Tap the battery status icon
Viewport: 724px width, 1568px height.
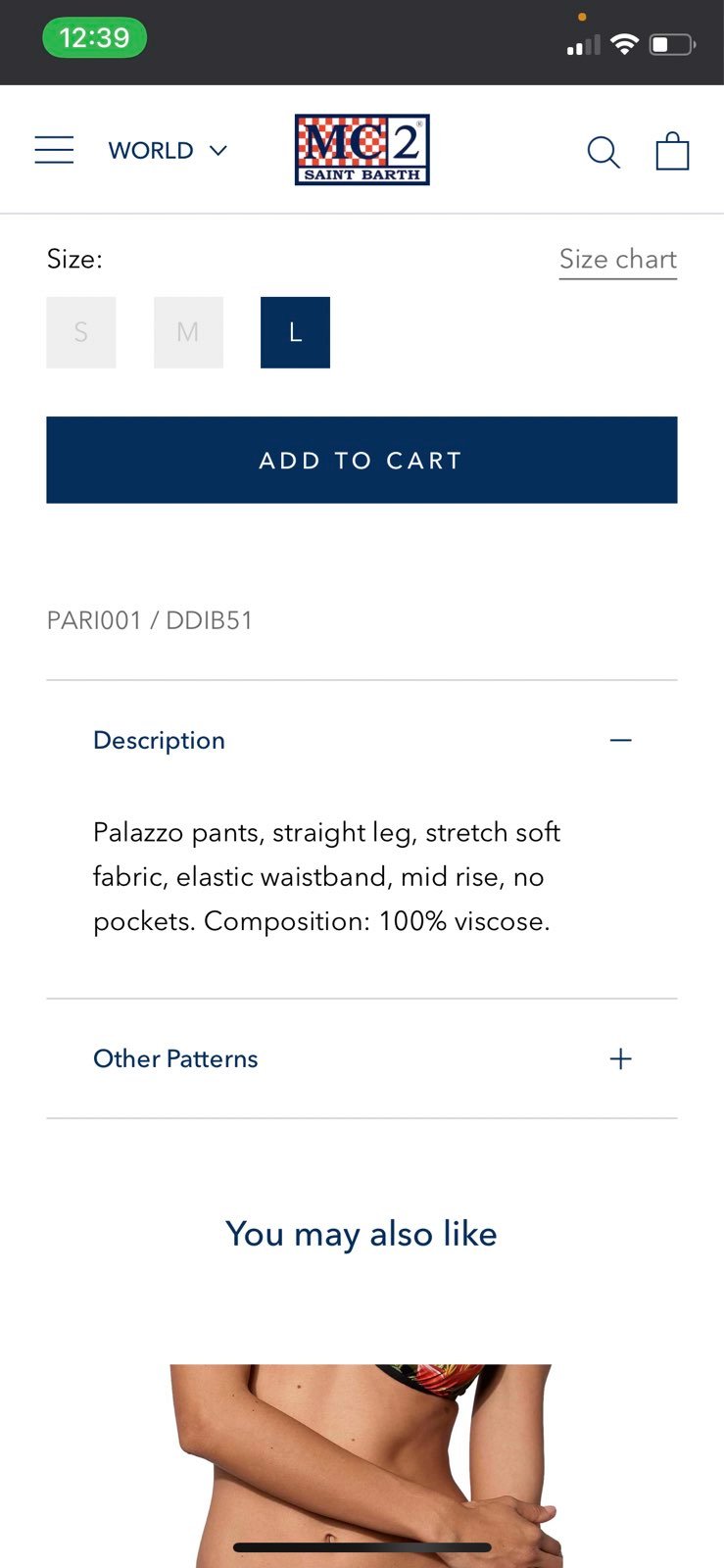click(673, 44)
